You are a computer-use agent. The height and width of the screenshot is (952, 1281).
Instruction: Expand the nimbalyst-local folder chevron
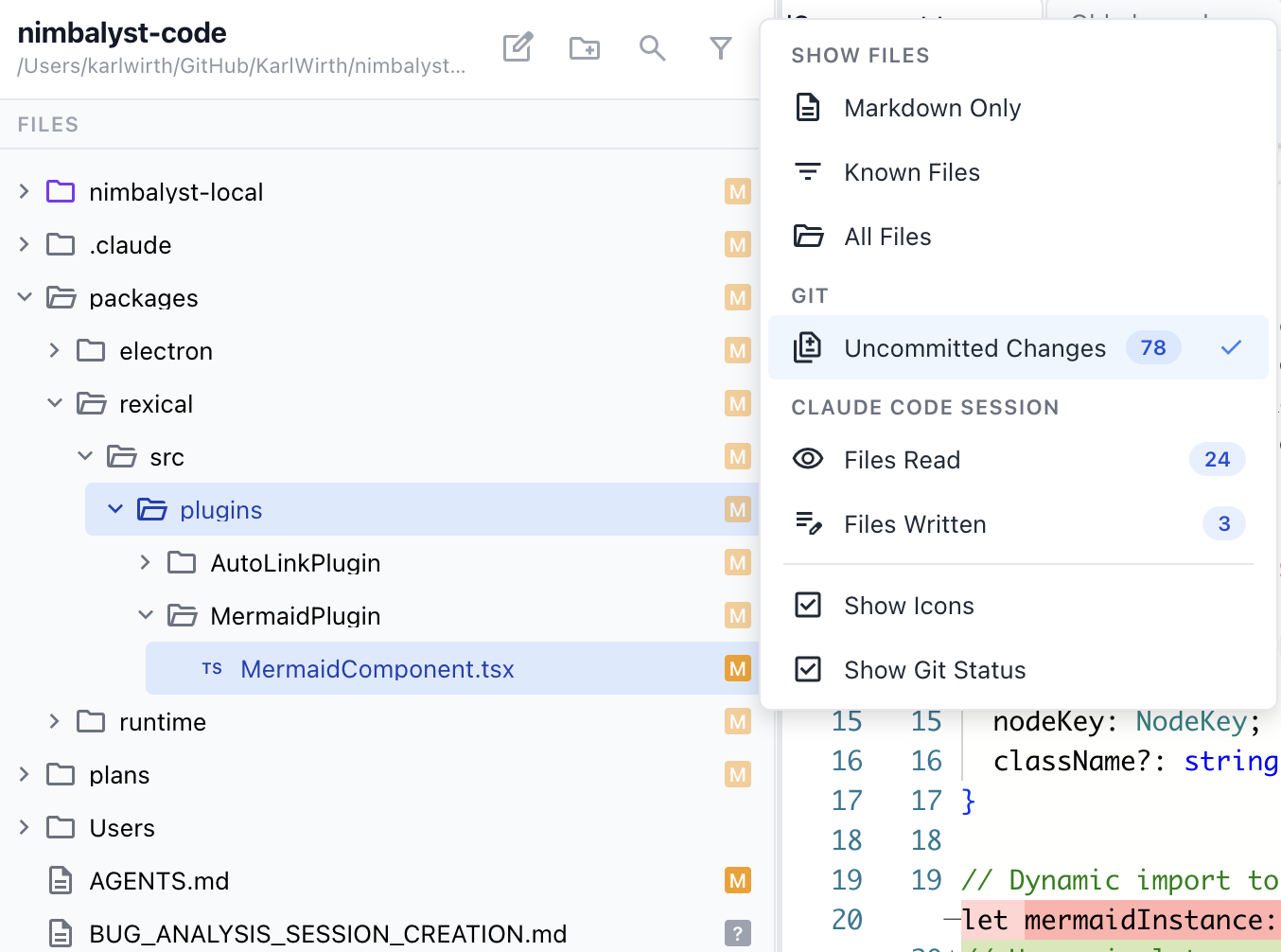pyautogui.click(x=25, y=192)
